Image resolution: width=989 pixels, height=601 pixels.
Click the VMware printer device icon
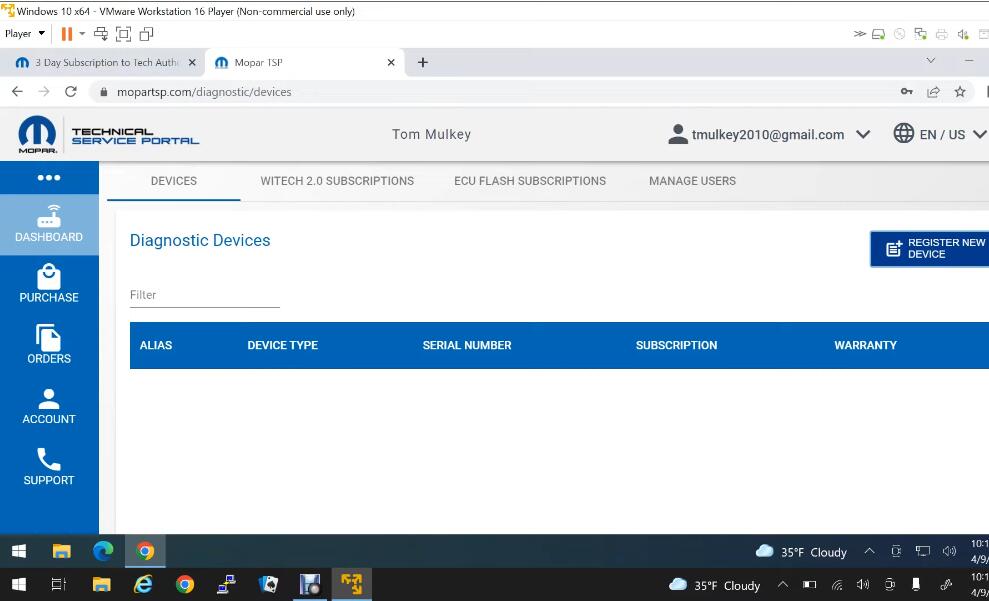(942, 34)
